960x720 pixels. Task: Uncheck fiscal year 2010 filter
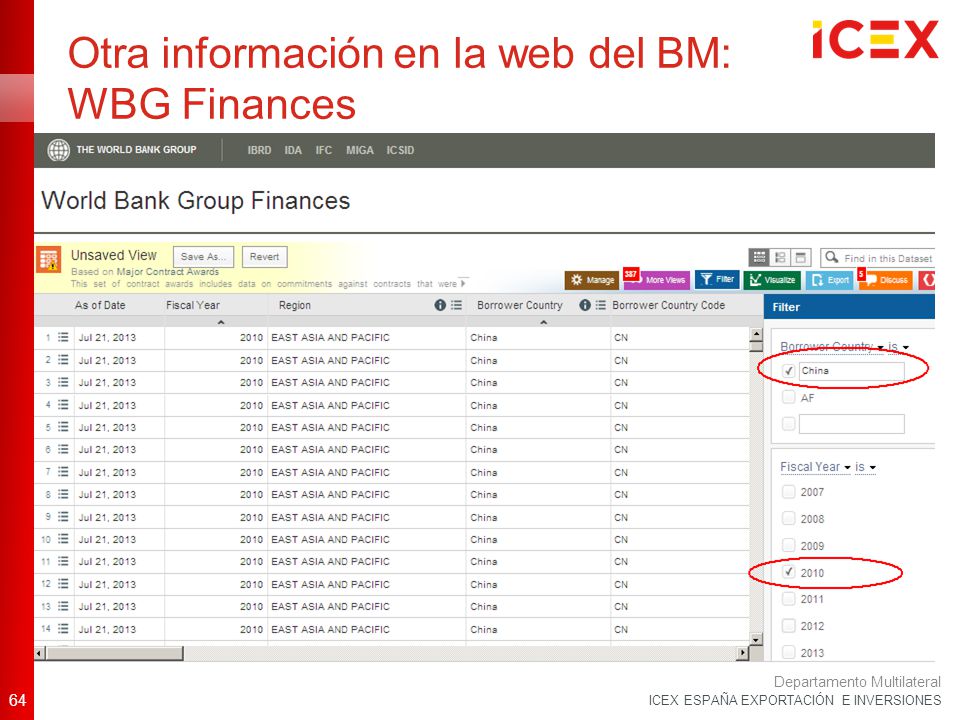[x=789, y=572]
